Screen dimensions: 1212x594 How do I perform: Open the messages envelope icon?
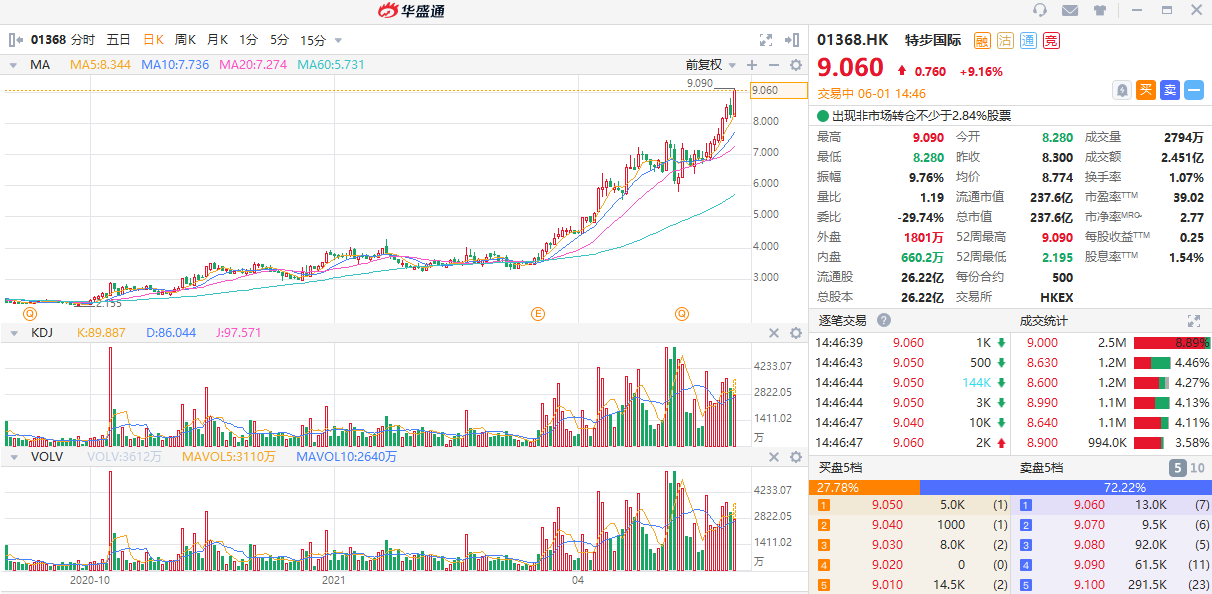click(1070, 10)
